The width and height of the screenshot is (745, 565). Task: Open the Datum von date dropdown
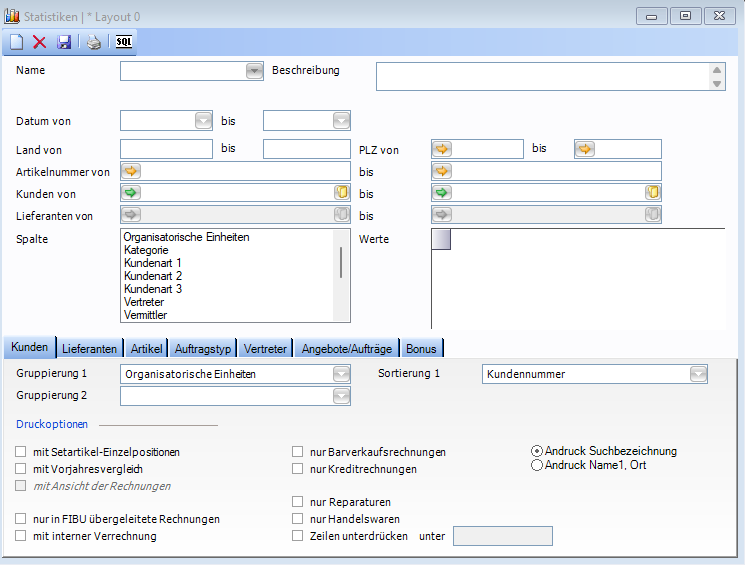click(203, 121)
